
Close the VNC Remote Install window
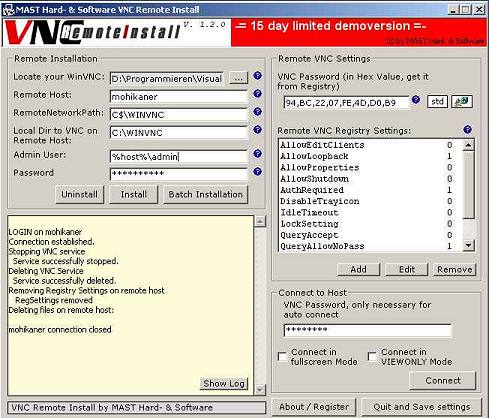pyautogui.click(x=479, y=10)
